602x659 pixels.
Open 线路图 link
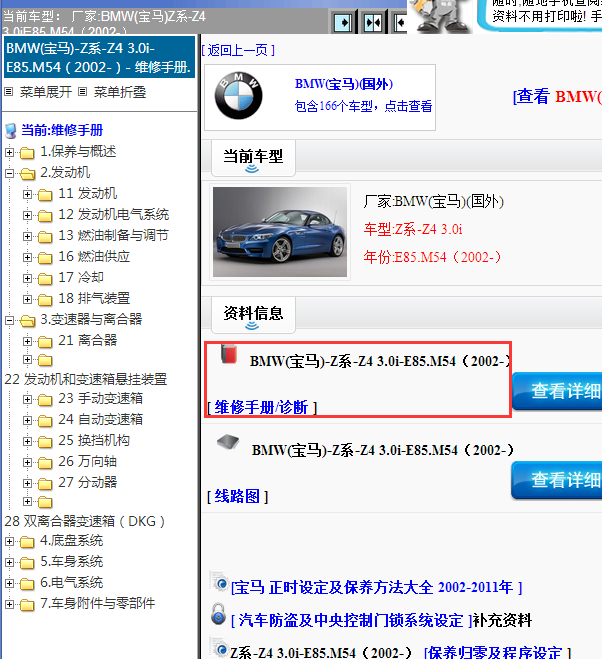tap(238, 496)
